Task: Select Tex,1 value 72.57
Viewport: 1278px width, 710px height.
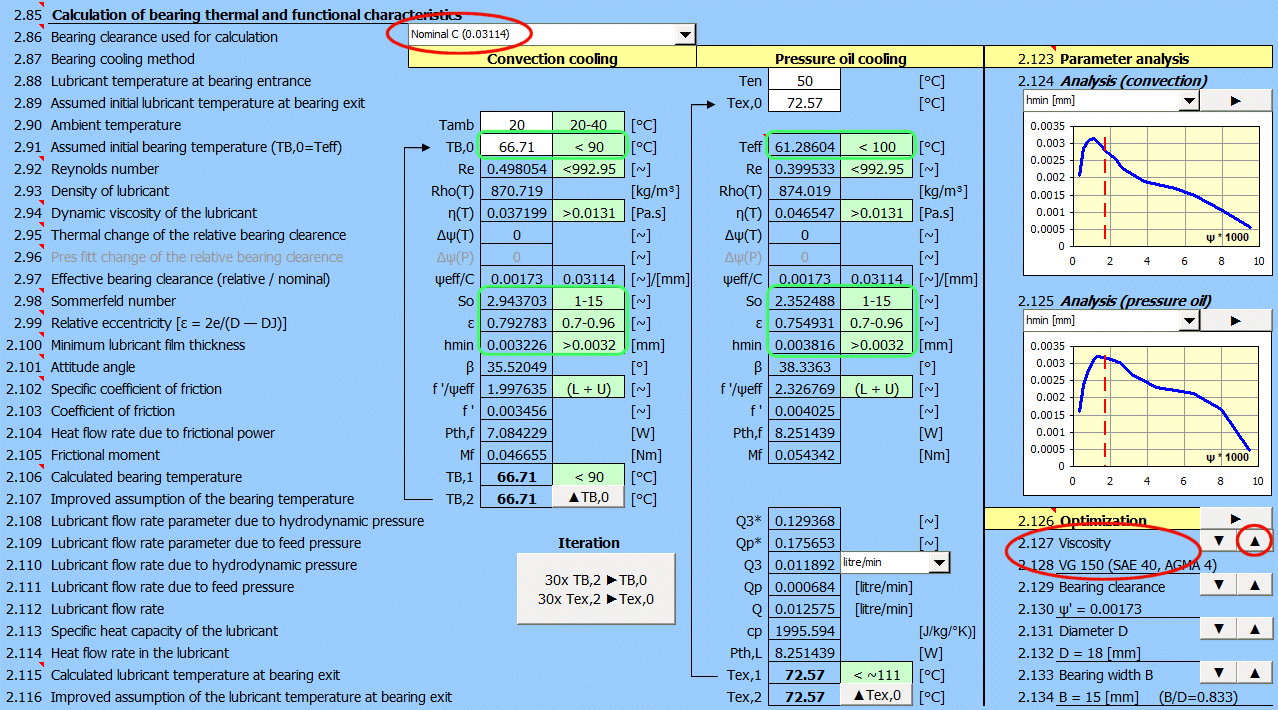Action: [x=804, y=674]
